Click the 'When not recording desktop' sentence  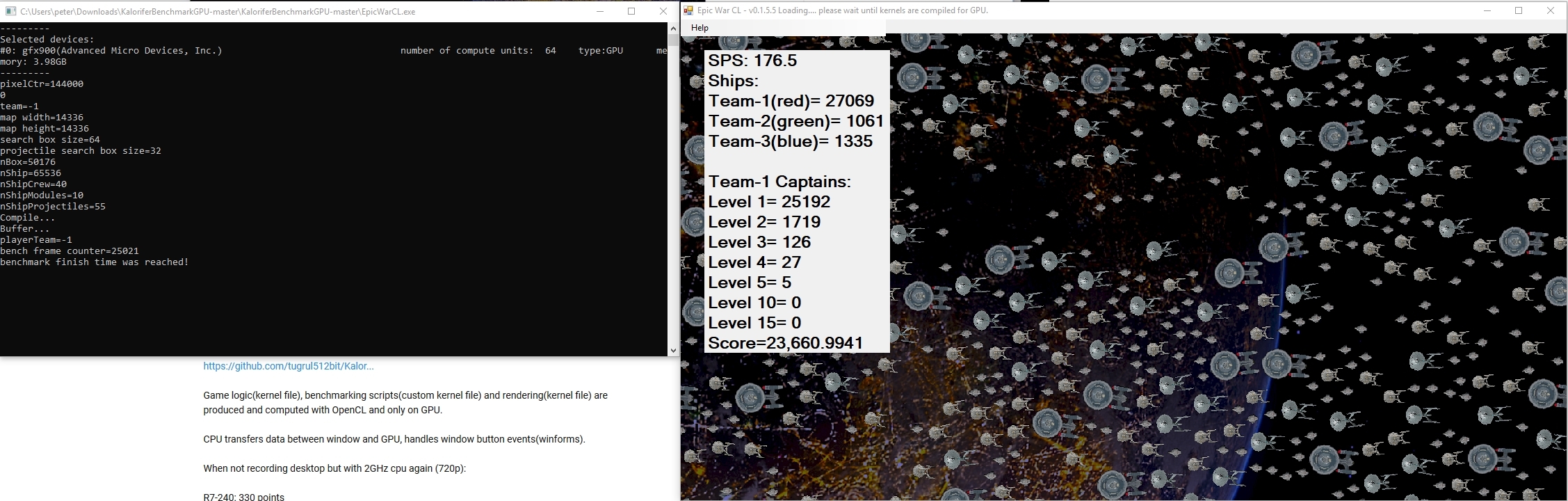334,468
